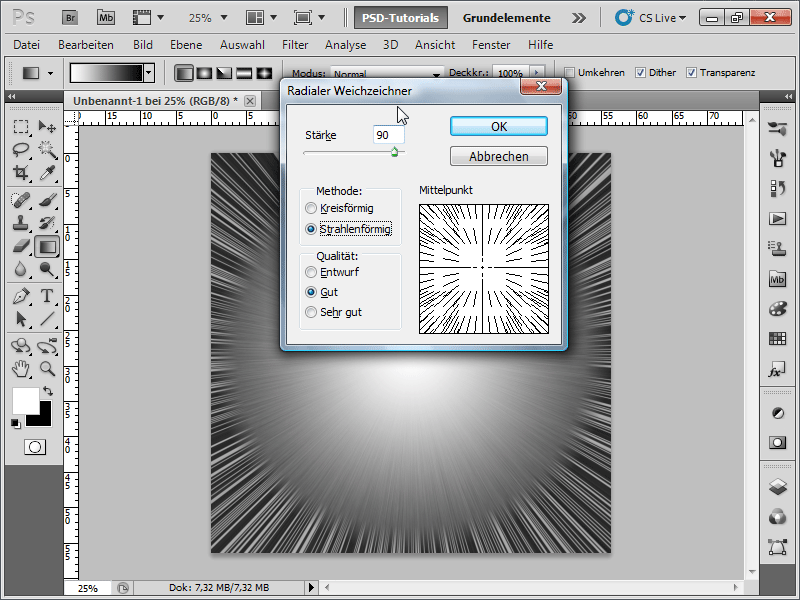Toggle the Dither checkbox

pos(640,72)
